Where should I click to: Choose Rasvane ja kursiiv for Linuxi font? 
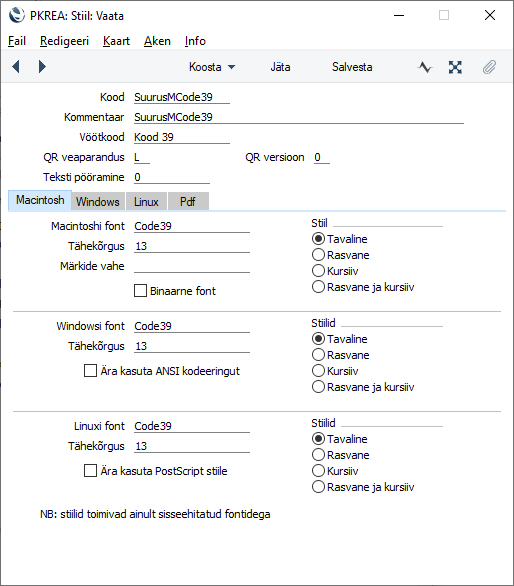coord(318,487)
